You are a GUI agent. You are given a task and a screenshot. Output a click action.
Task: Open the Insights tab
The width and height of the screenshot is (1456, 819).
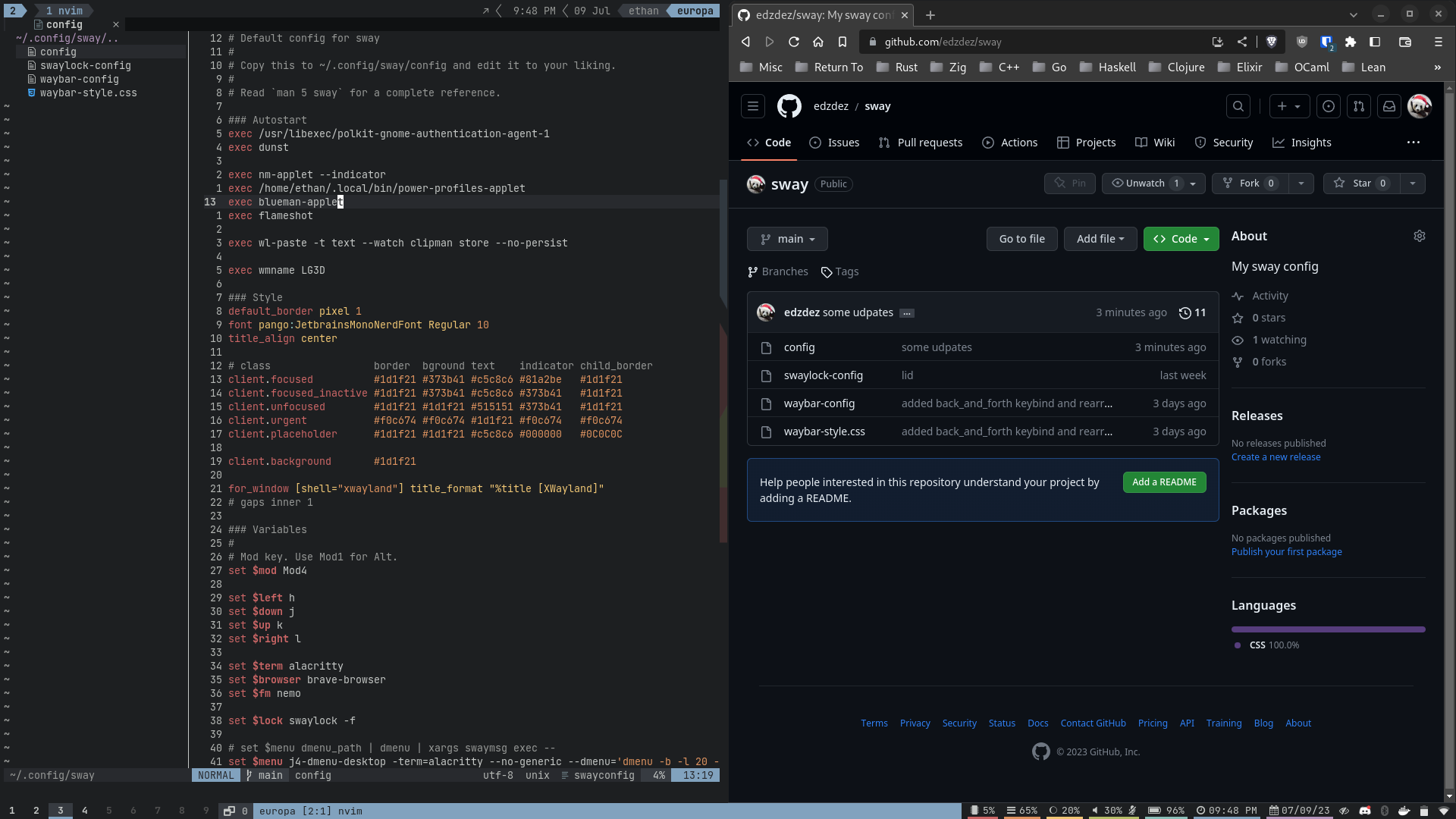[x=1302, y=143]
